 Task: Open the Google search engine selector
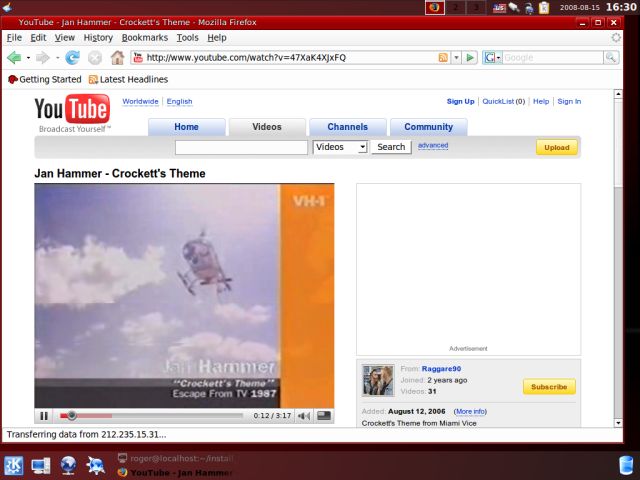tap(492, 58)
